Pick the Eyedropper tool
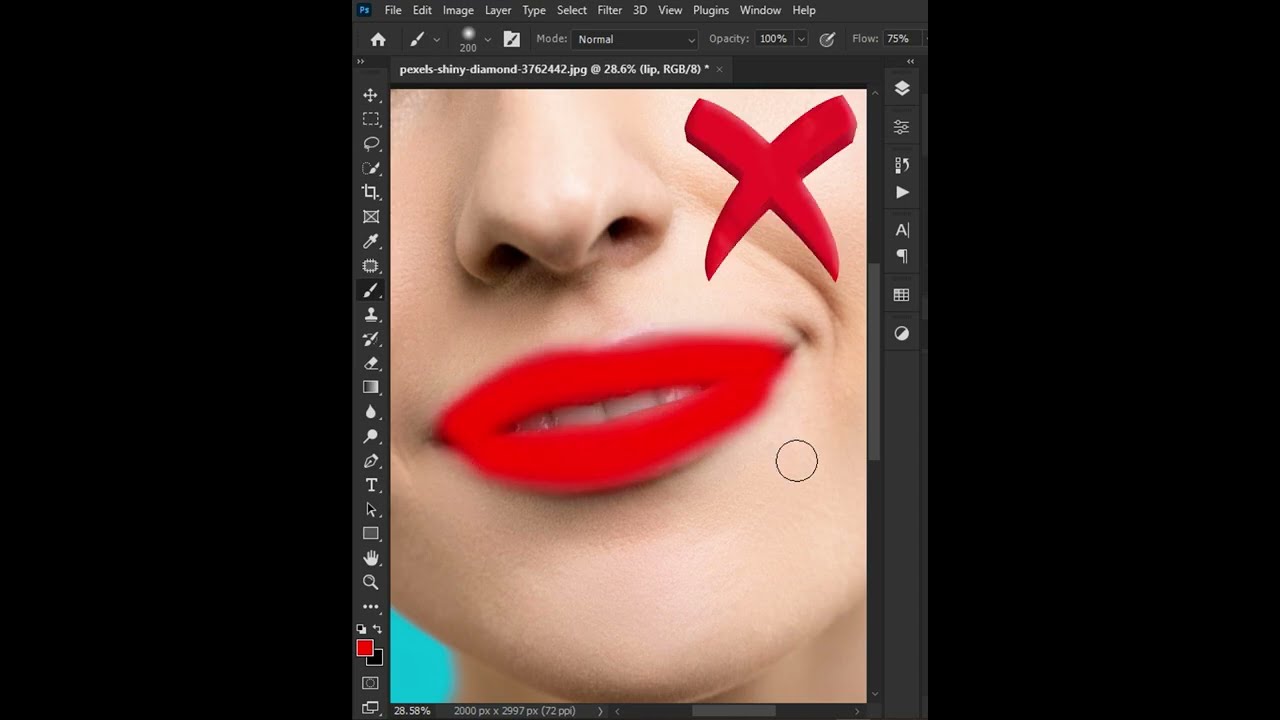This screenshot has height=720, width=1280. 371,241
